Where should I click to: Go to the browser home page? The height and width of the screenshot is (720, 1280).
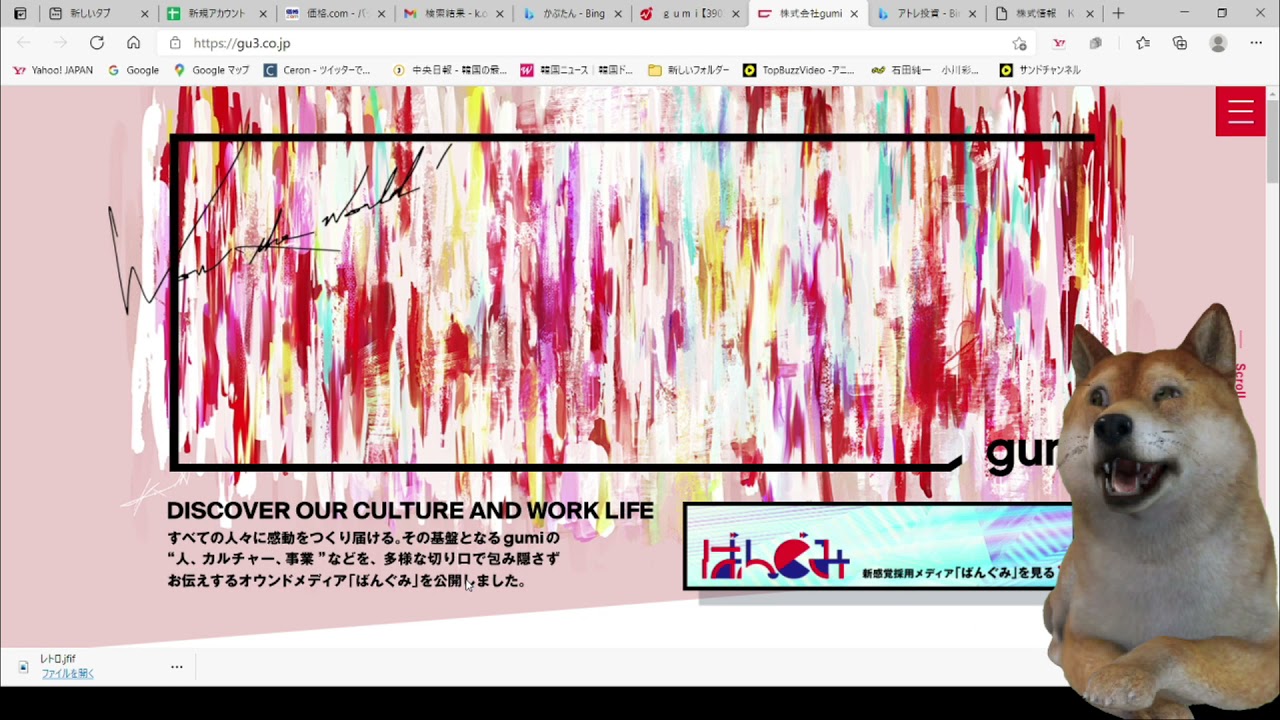pos(133,43)
